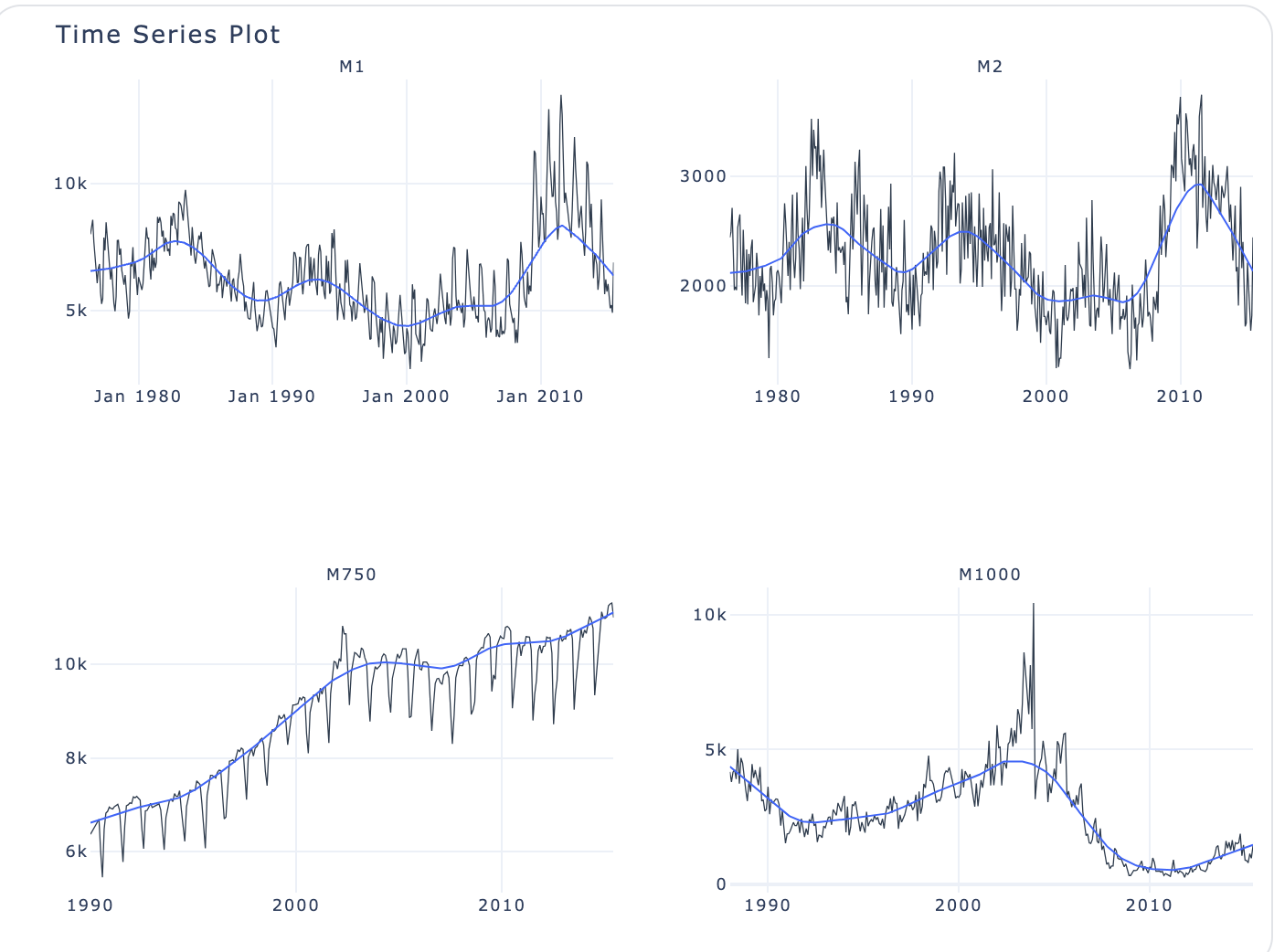Viewport: 1274px width, 952px height.
Task: Select the M2 subplot title
Action: (990, 67)
